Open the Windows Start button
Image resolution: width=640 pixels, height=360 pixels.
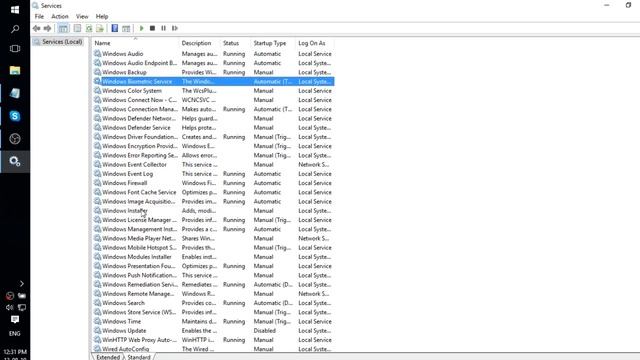[x=15, y=9]
